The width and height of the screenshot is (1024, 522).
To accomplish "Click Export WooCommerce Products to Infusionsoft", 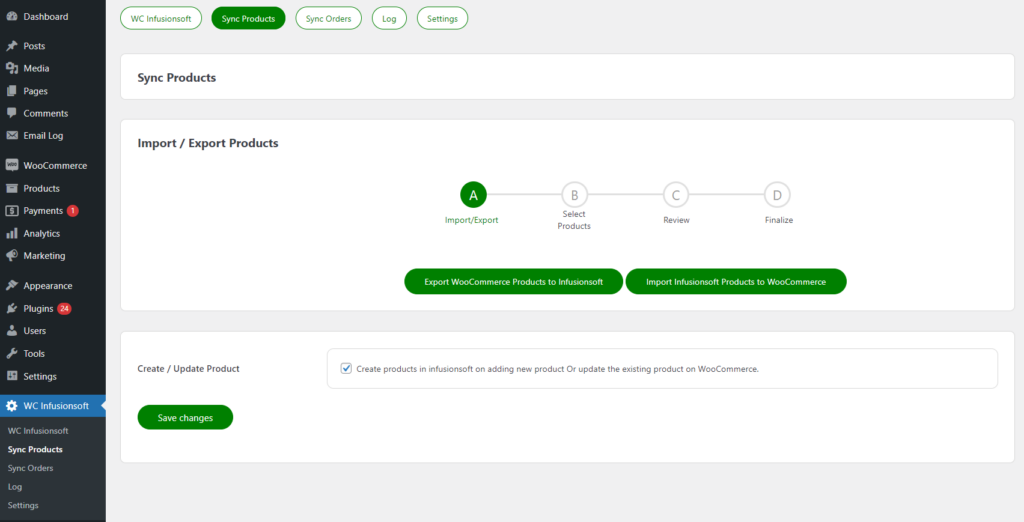I will (513, 282).
